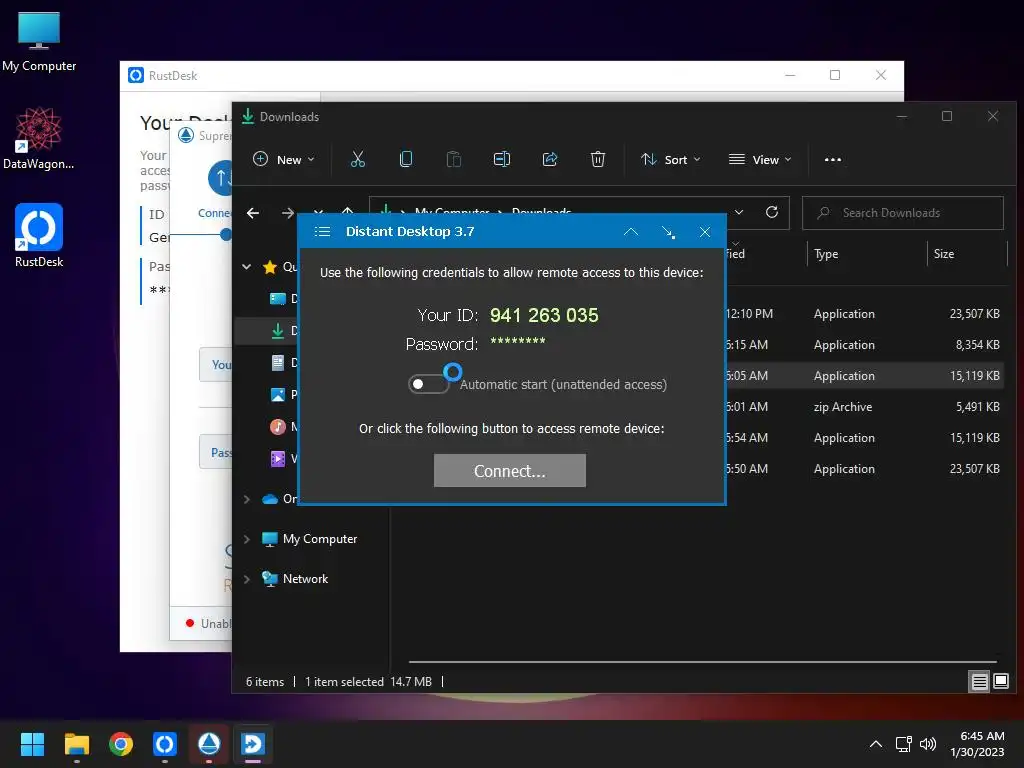
Task: Open the Windows Start menu
Action: (x=32, y=744)
